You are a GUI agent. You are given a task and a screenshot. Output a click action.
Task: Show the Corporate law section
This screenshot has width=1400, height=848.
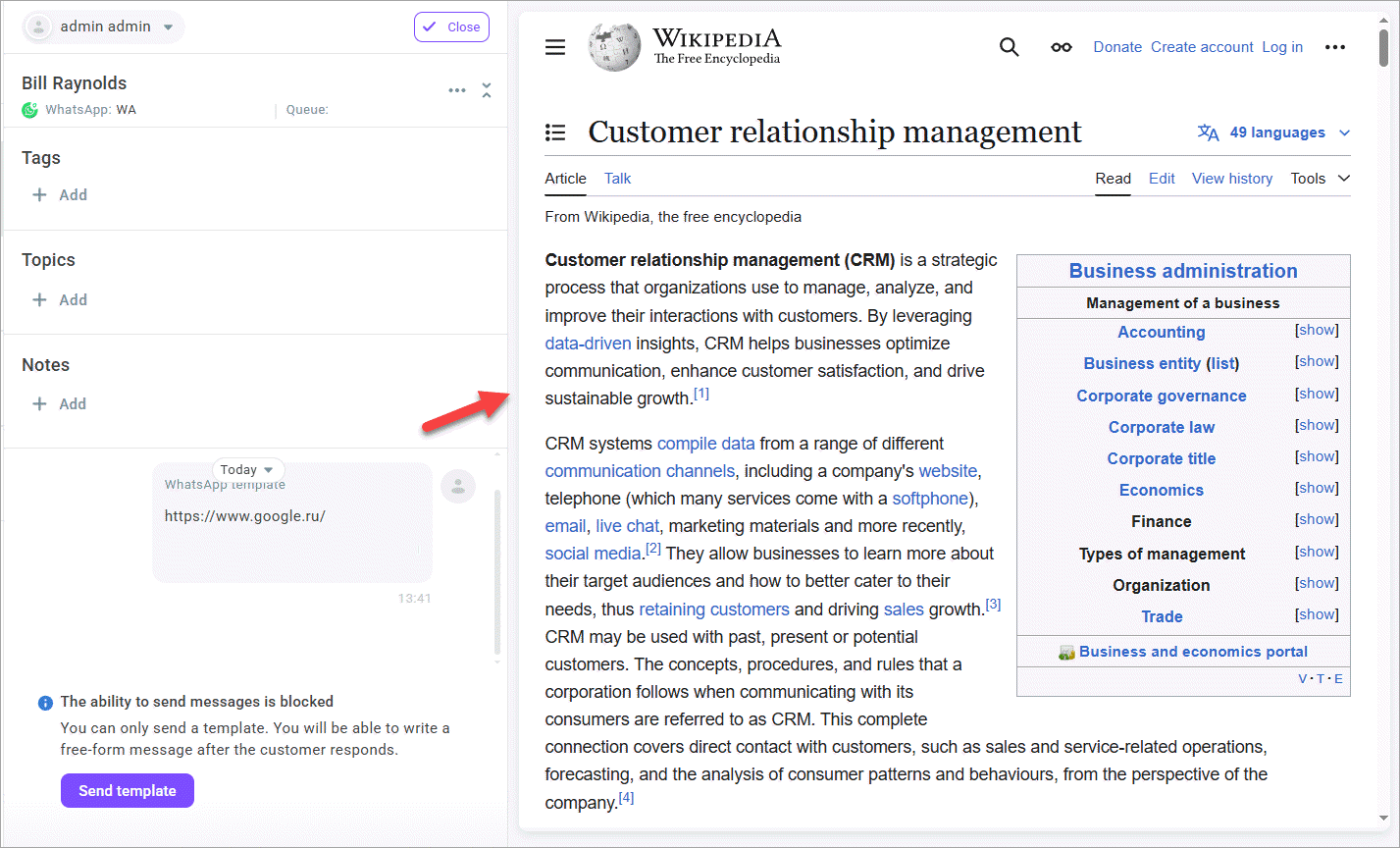(x=1317, y=426)
